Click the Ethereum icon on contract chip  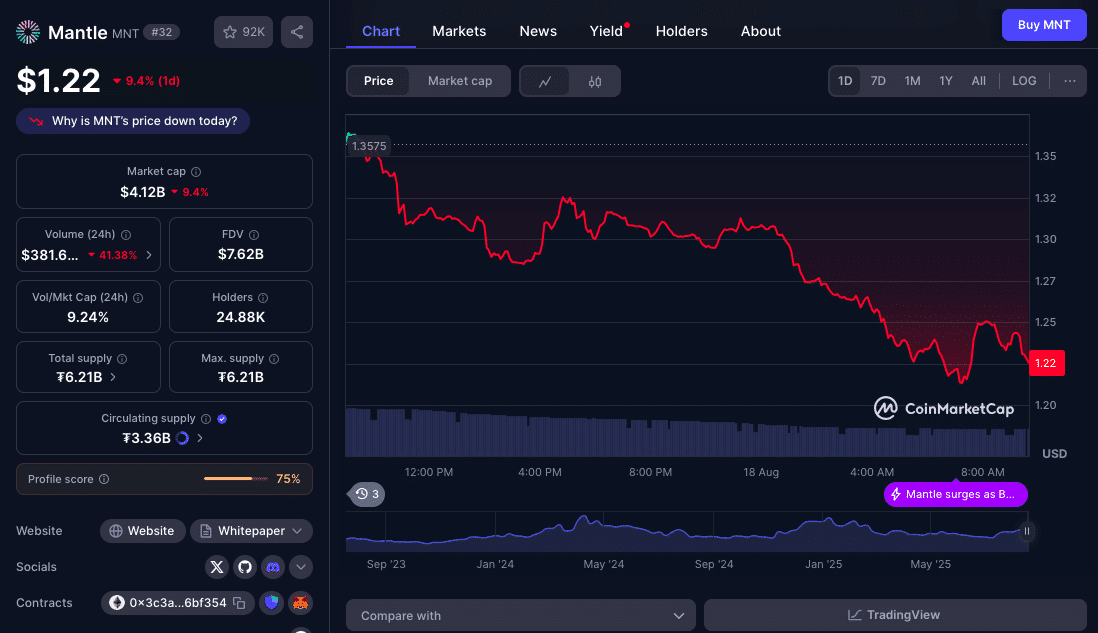tap(117, 603)
